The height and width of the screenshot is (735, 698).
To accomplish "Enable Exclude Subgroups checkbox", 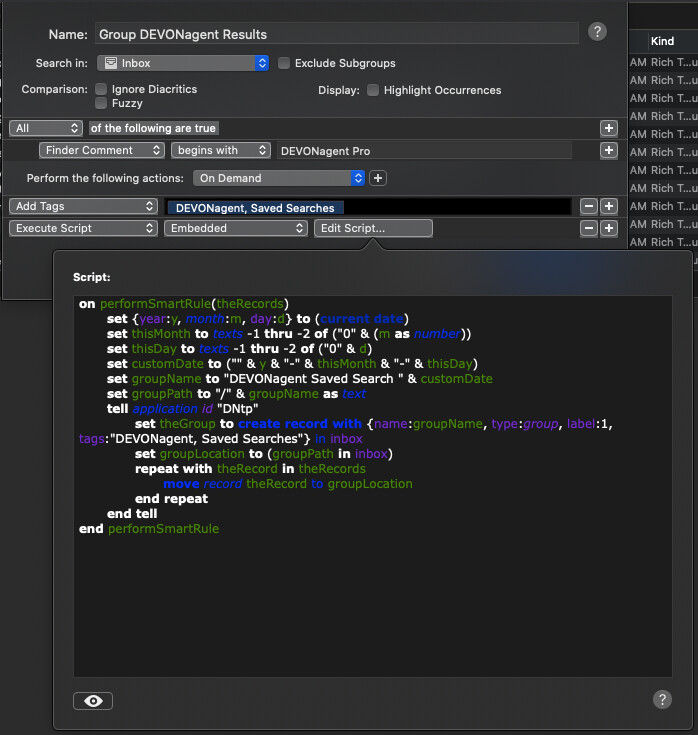I will pyautogui.click(x=284, y=63).
